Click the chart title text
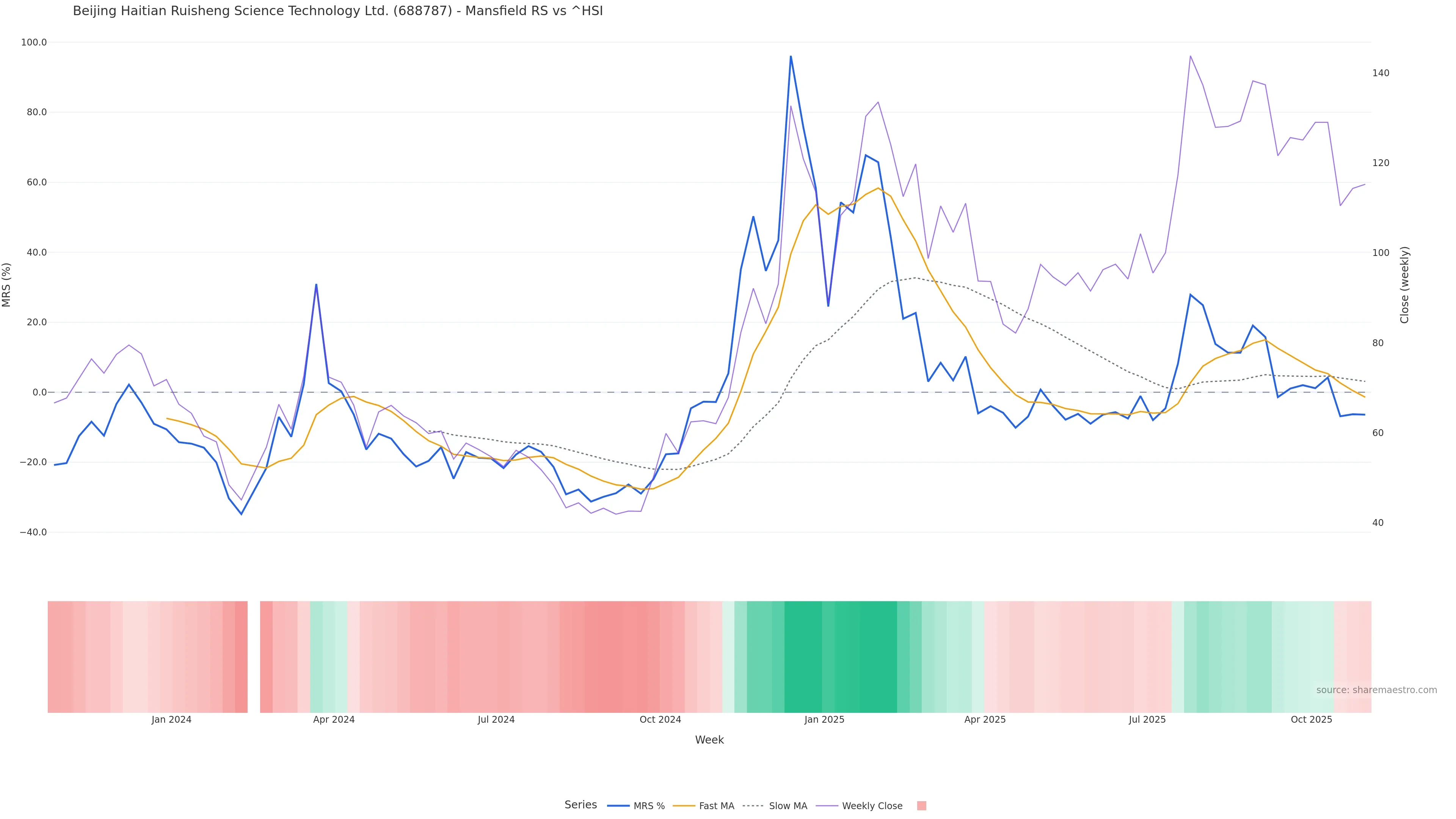Viewport: 1456px width, 819px height. tap(337, 11)
